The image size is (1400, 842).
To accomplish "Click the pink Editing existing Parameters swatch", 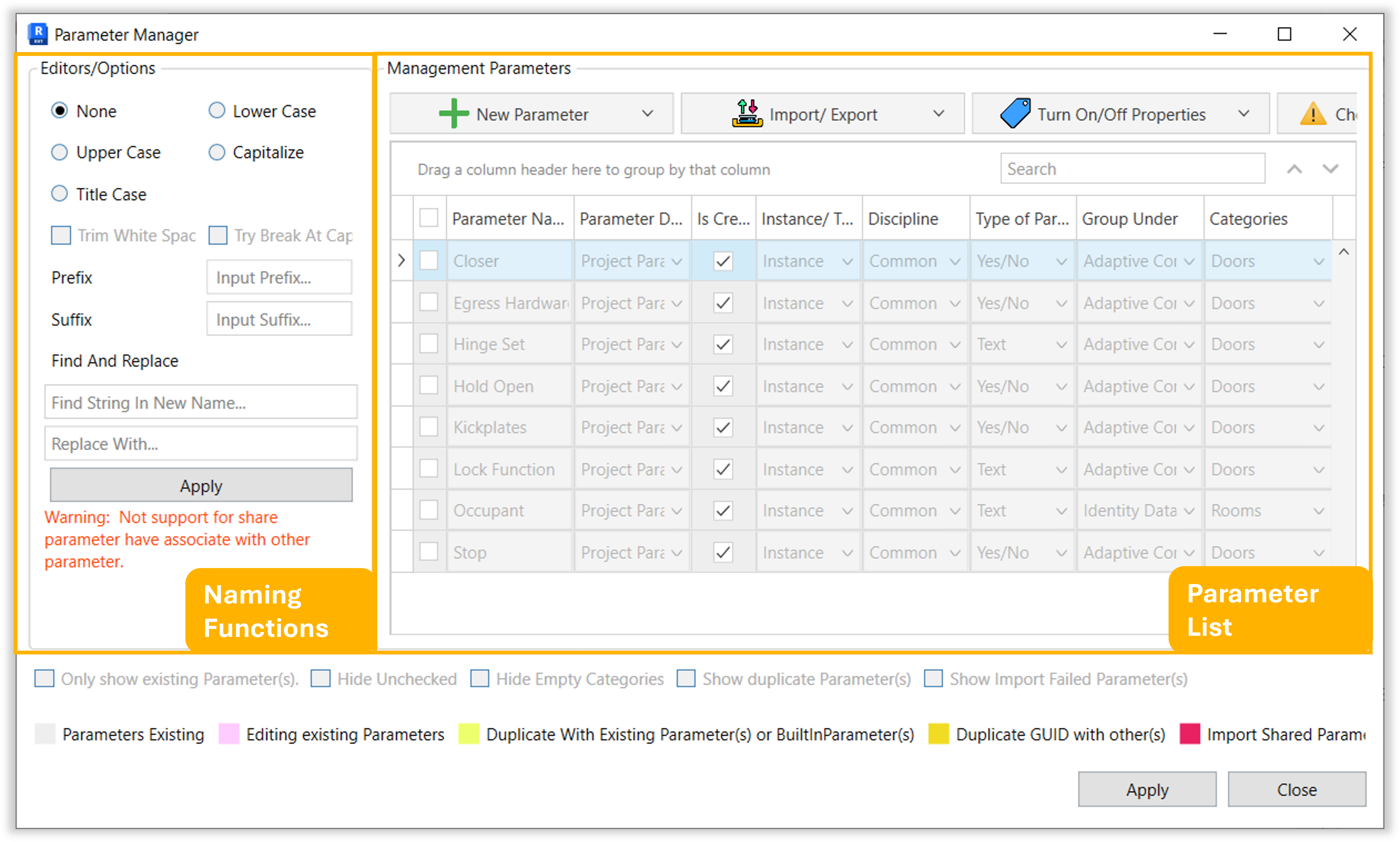I will coord(229,734).
